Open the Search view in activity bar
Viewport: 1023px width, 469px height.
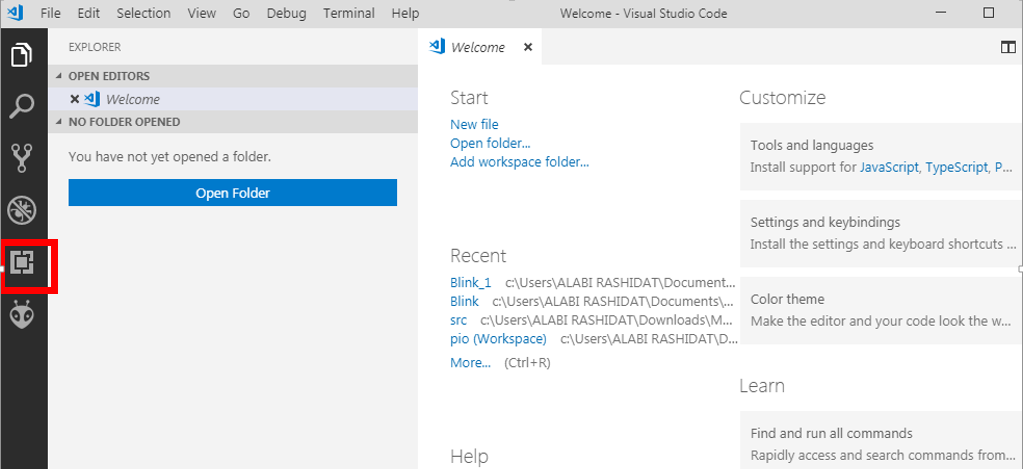point(22,106)
